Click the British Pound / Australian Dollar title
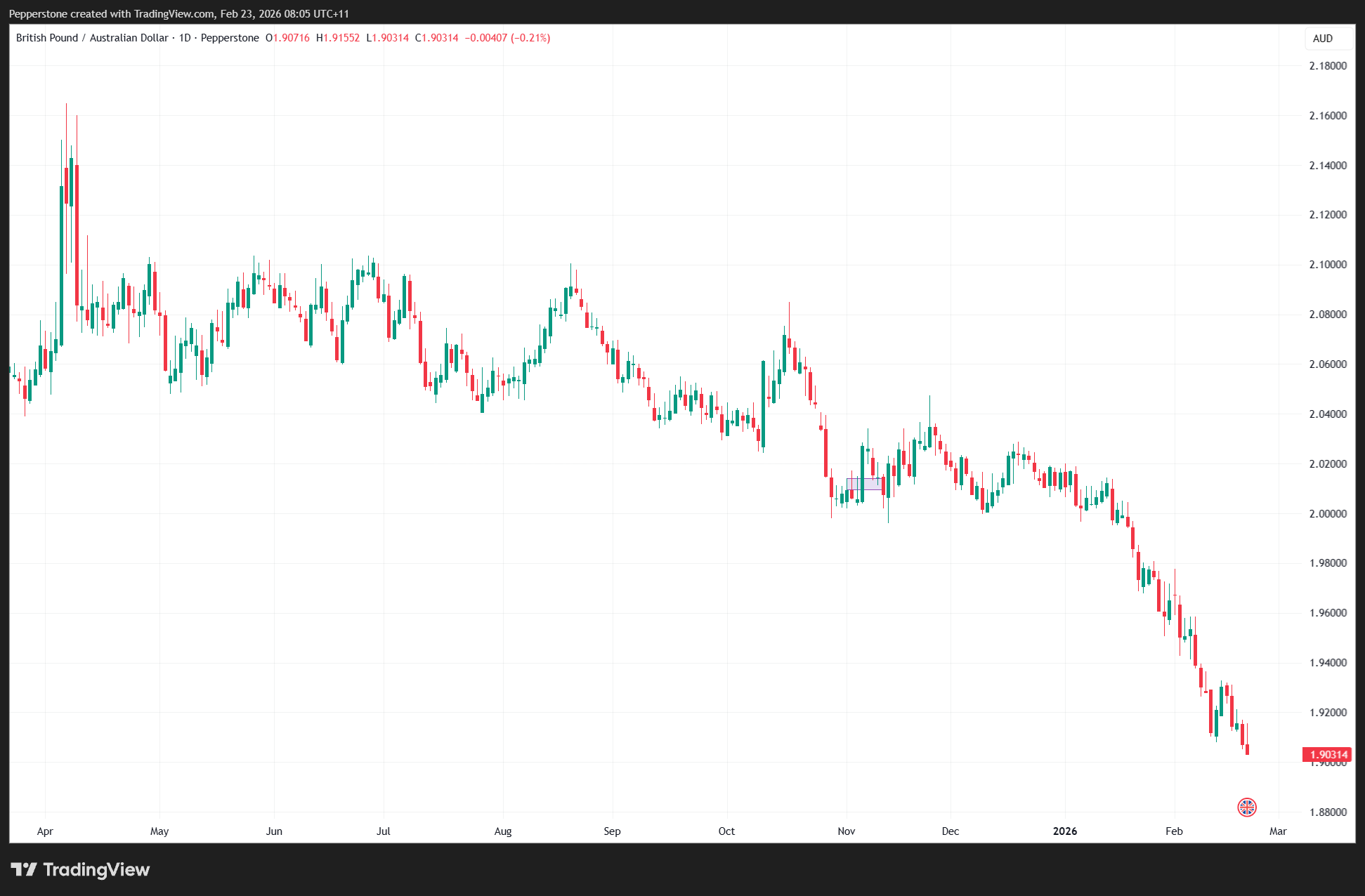1365x896 pixels. pyautogui.click(x=92, y=38)
